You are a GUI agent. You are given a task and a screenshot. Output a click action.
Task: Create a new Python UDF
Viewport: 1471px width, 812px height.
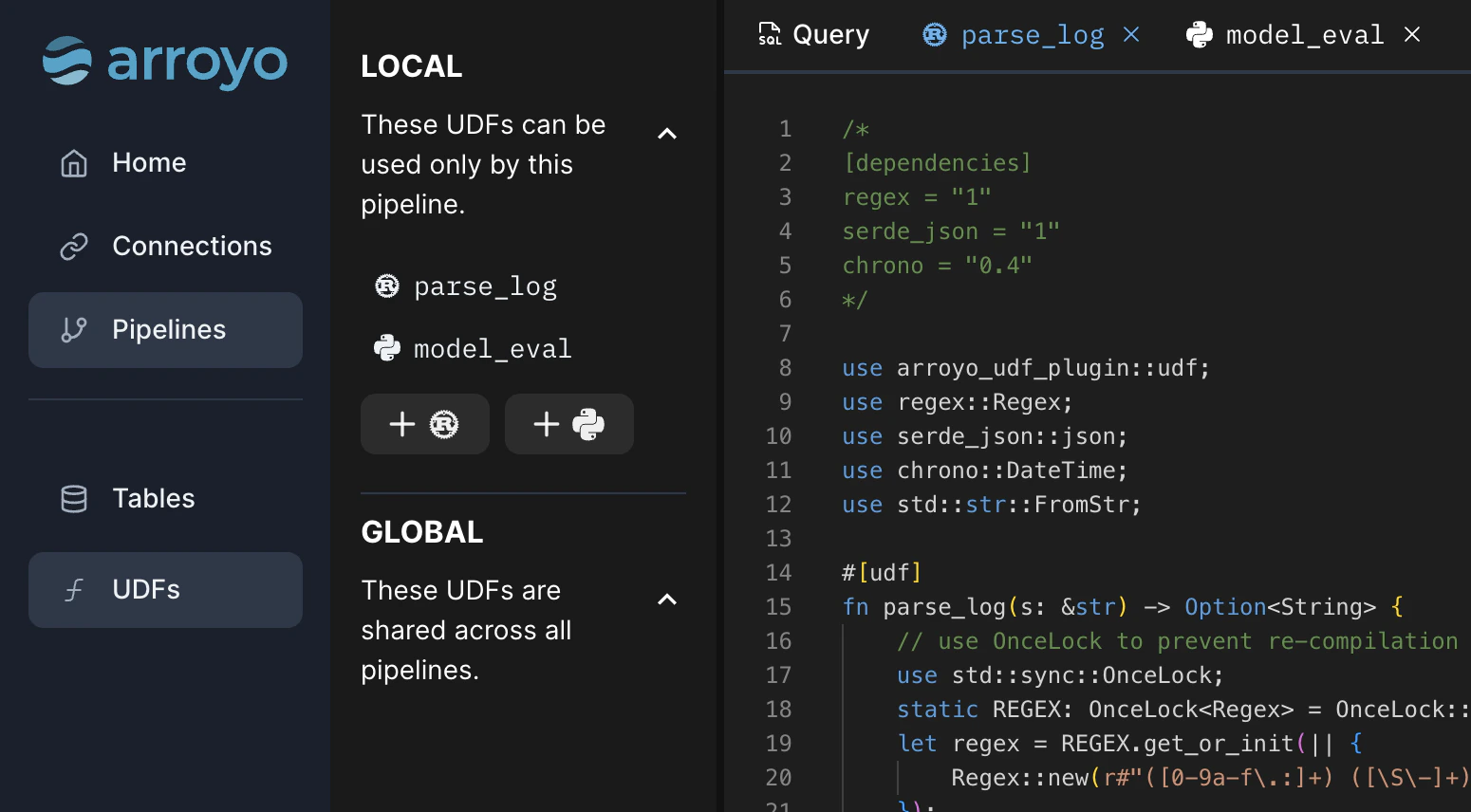[568, 424]
